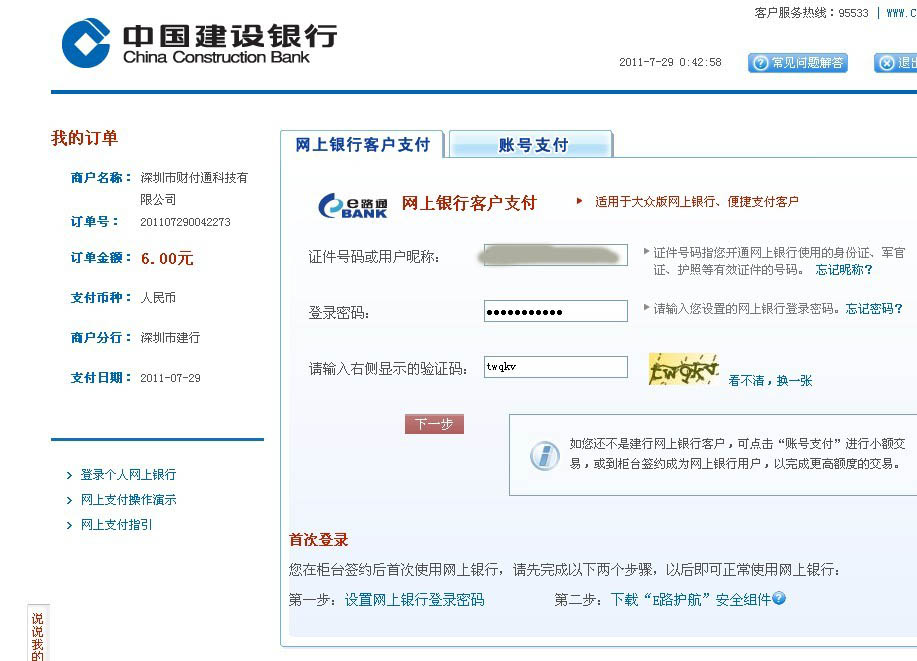Click the 客户服务热线: 95533 text

click(x=811, y=13)
